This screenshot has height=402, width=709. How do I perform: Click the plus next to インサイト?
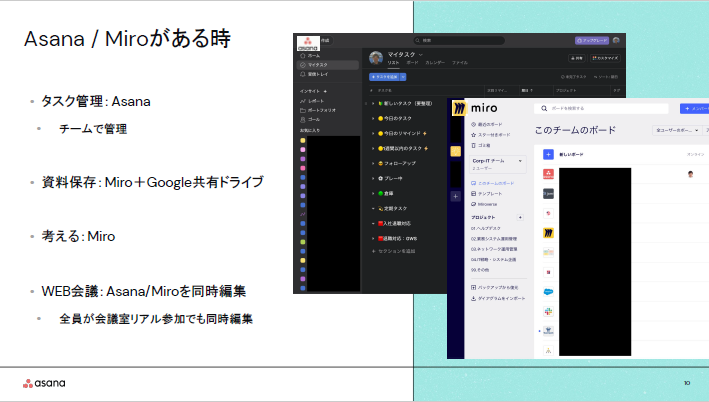(x=325, y=91)
